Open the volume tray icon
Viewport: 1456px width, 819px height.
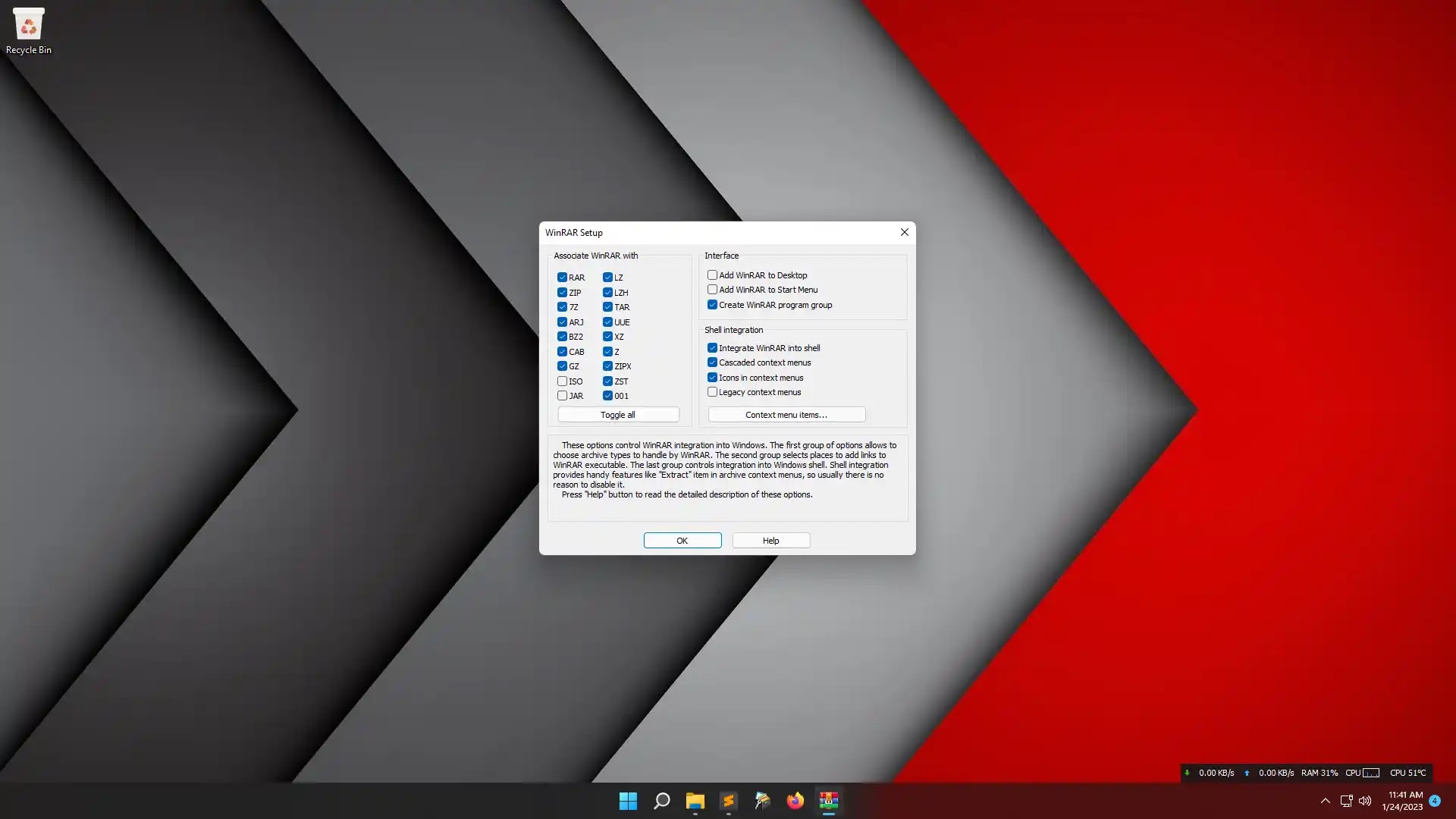click(1365, 801)
